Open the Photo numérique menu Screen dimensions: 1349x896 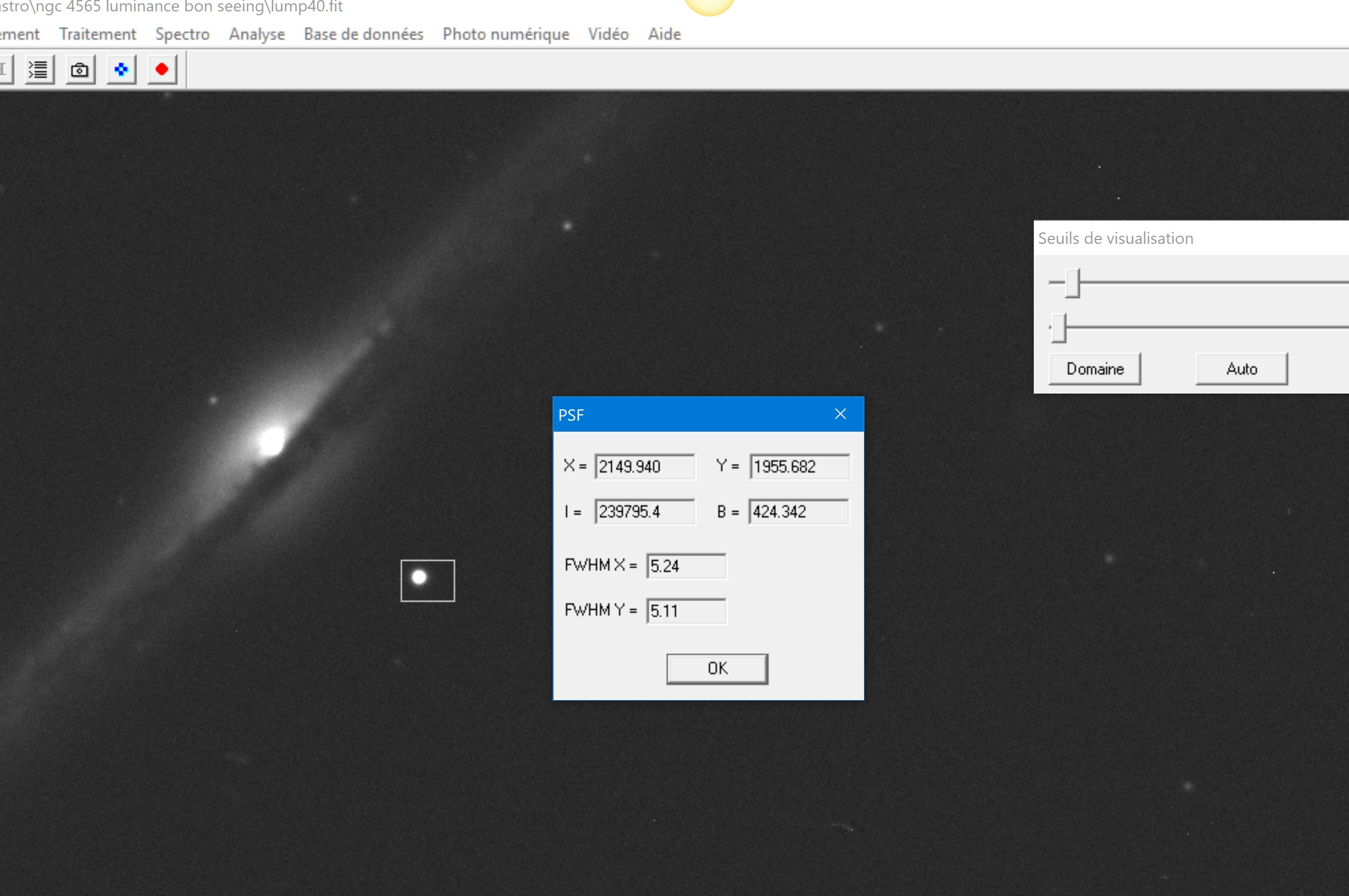506,34
